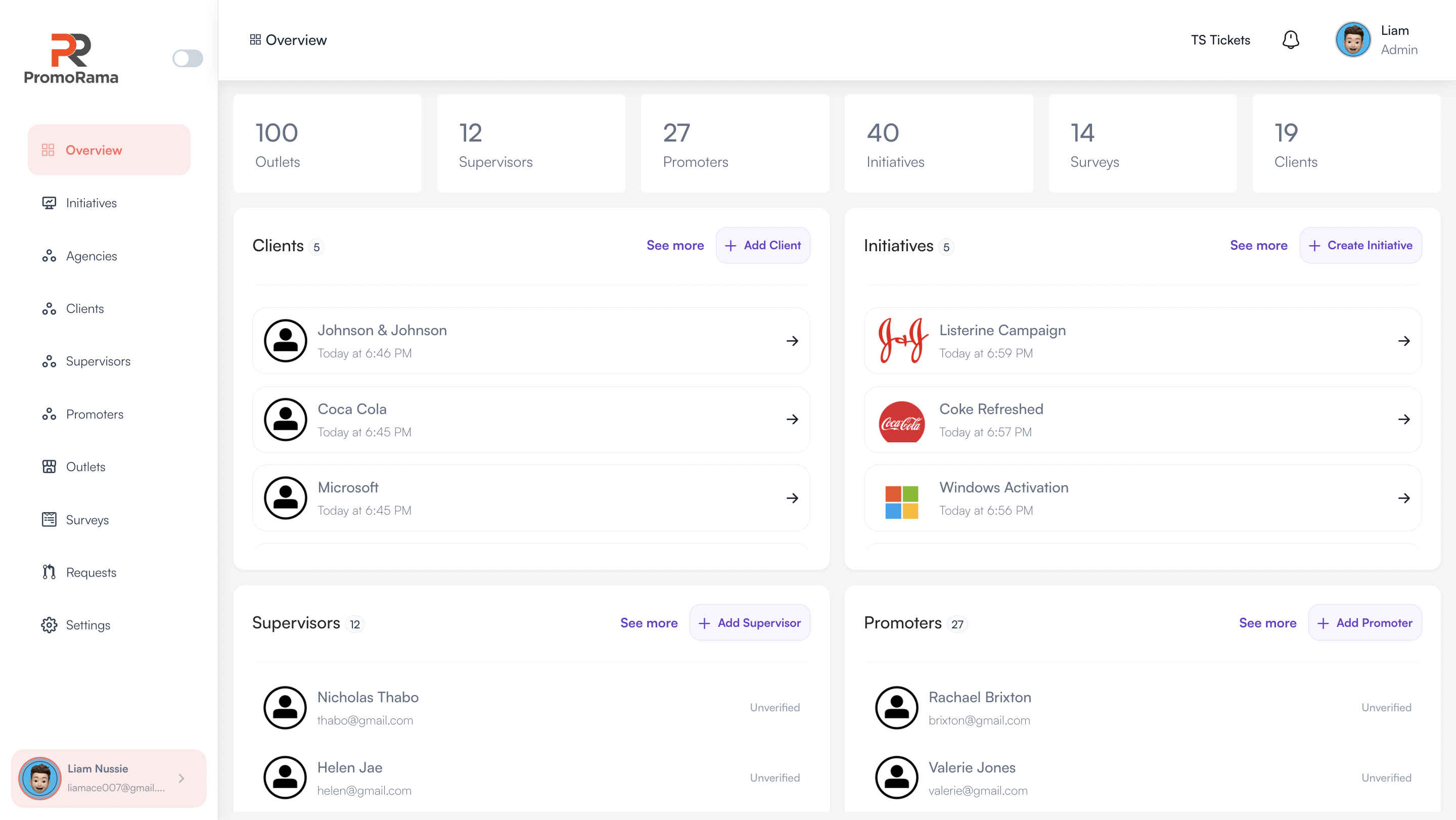
Task: Click Create Initiative button
Action: [x=1360, y=245]
